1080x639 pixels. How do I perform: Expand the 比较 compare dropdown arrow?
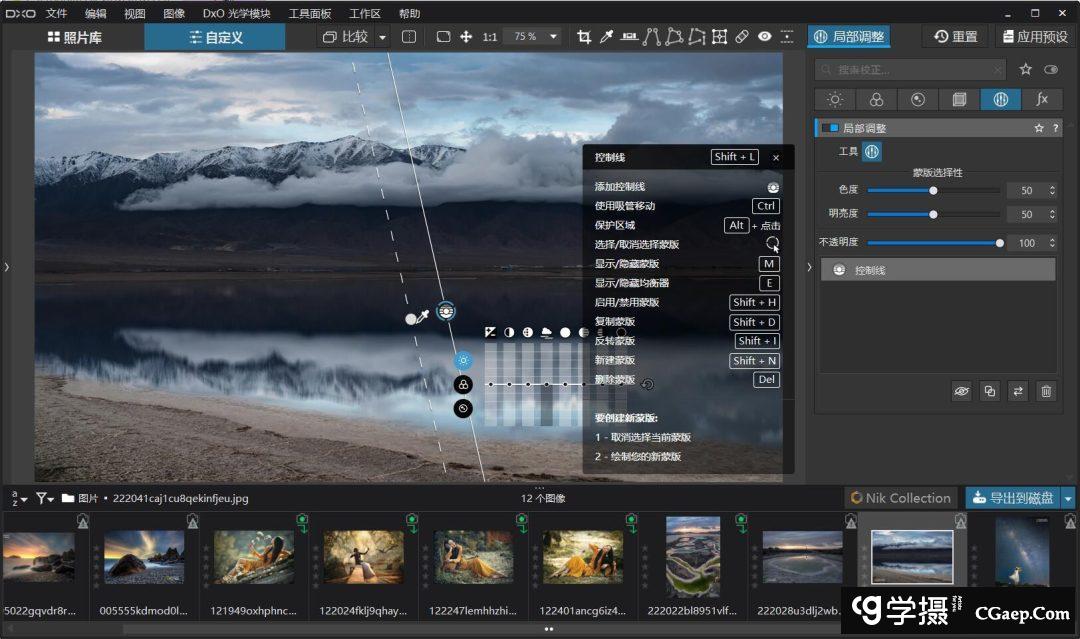(382, 37)
